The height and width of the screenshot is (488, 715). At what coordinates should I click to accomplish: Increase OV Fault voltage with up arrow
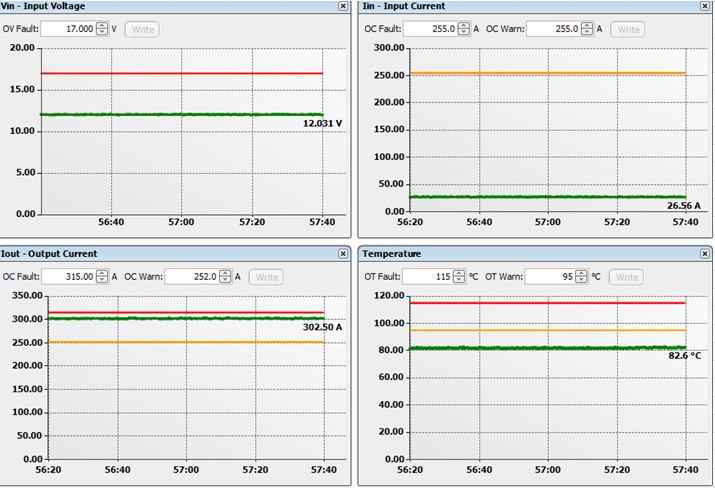[x=102, y=26]
